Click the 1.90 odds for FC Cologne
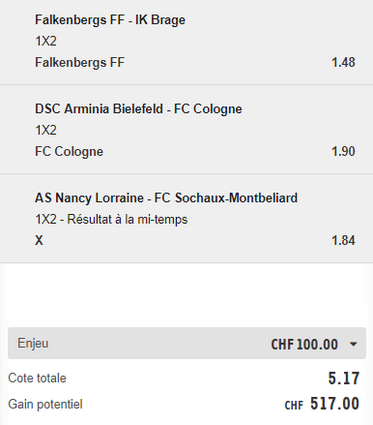The height and width of the screenshot is (425, 373). 343,151
